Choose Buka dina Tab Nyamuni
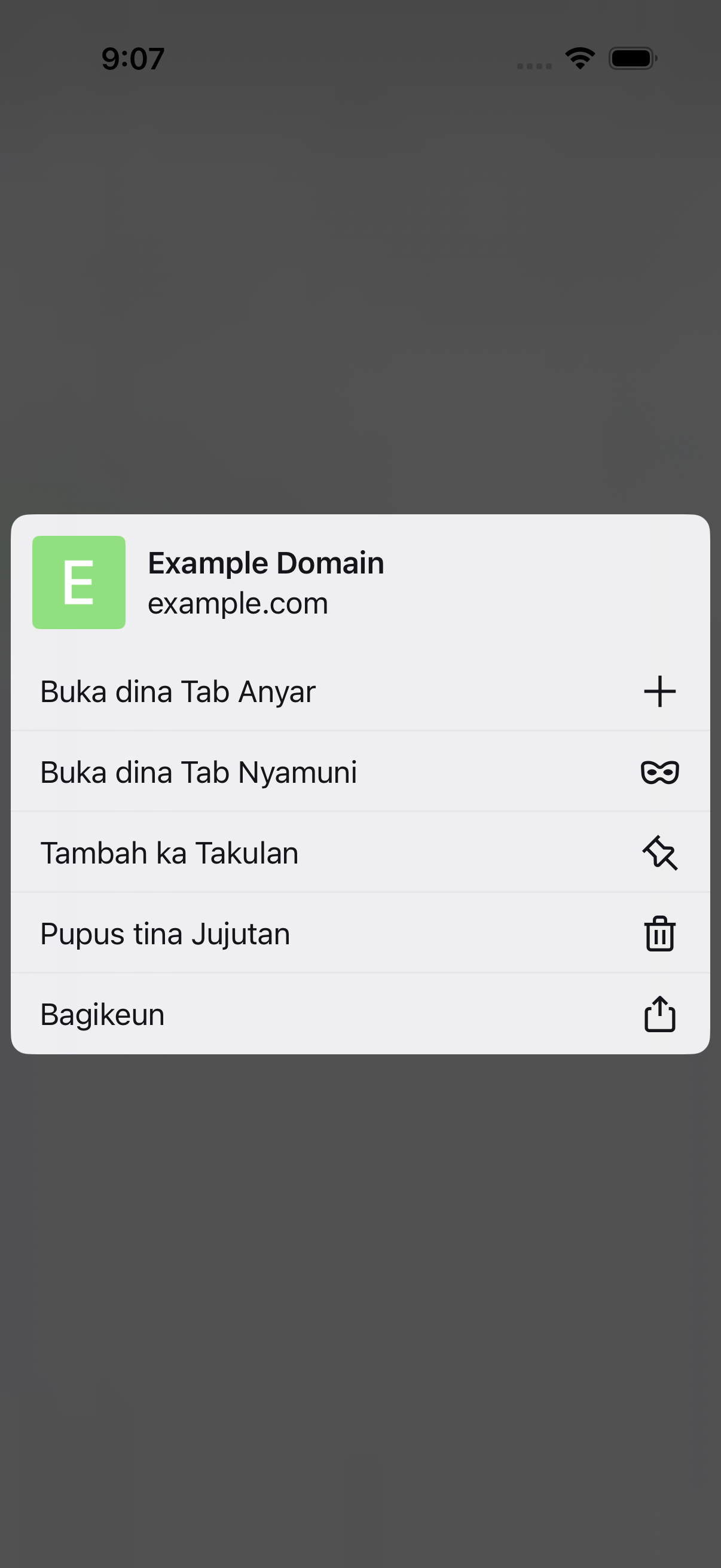The image size is (721, 1568). point(360,772)
